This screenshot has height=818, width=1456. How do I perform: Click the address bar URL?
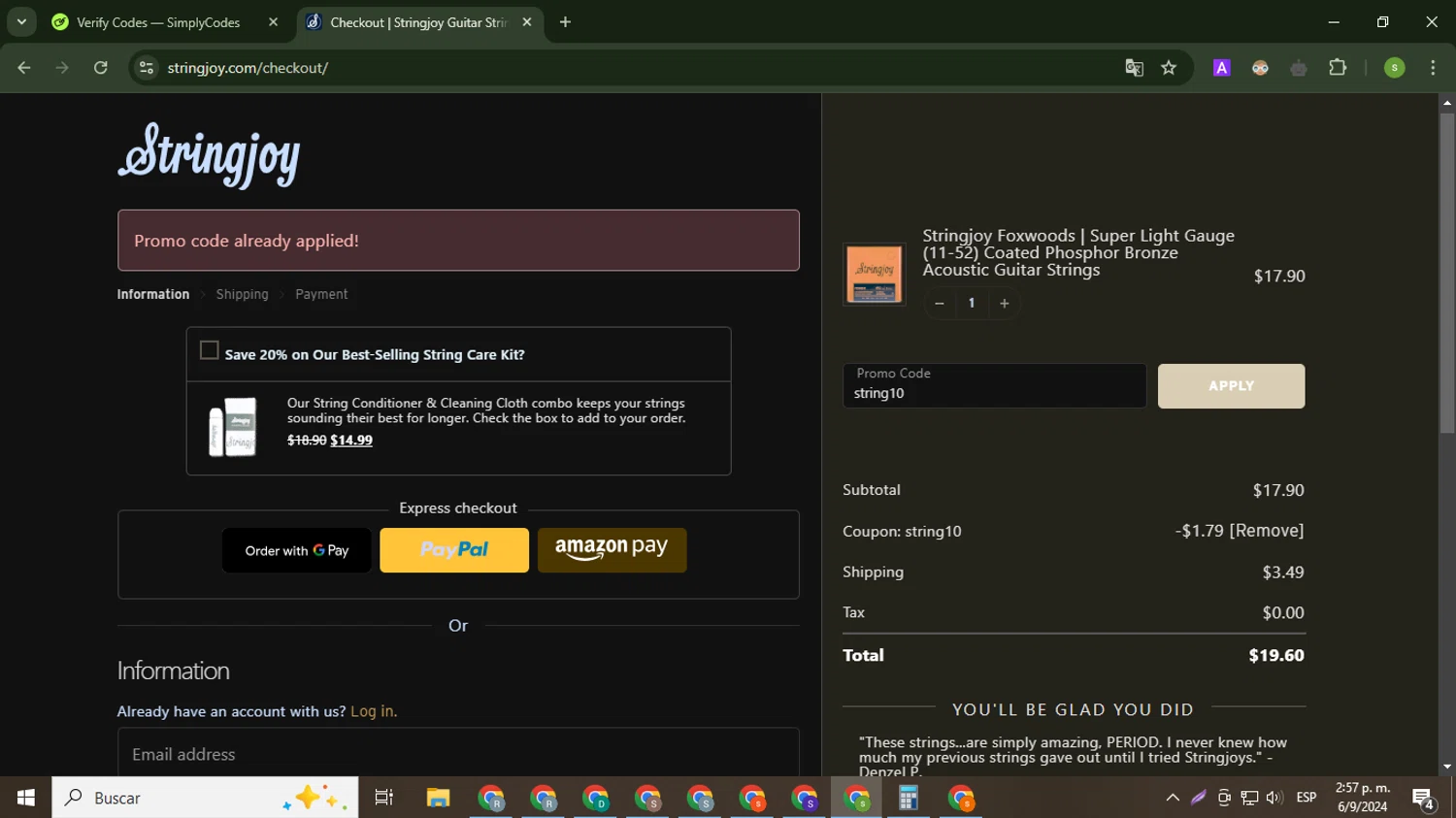(x=248, y=68)
